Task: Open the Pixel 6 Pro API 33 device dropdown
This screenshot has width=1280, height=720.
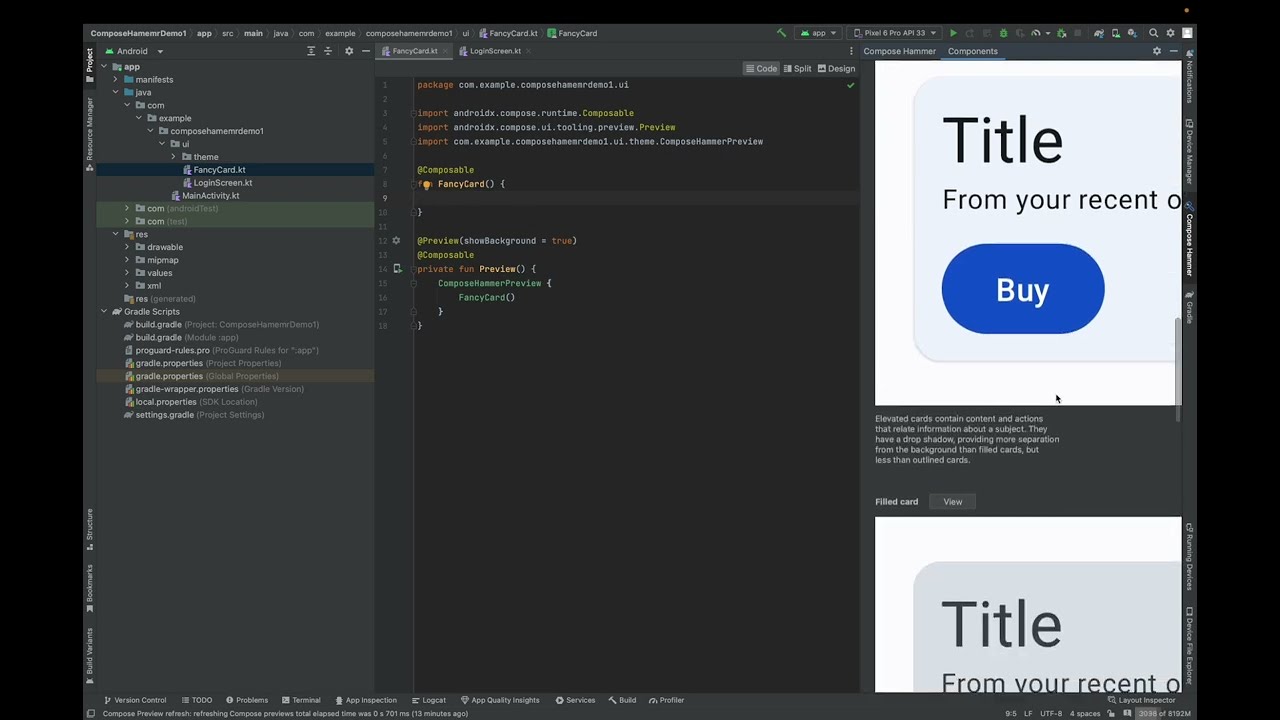Action: (894, 33)
